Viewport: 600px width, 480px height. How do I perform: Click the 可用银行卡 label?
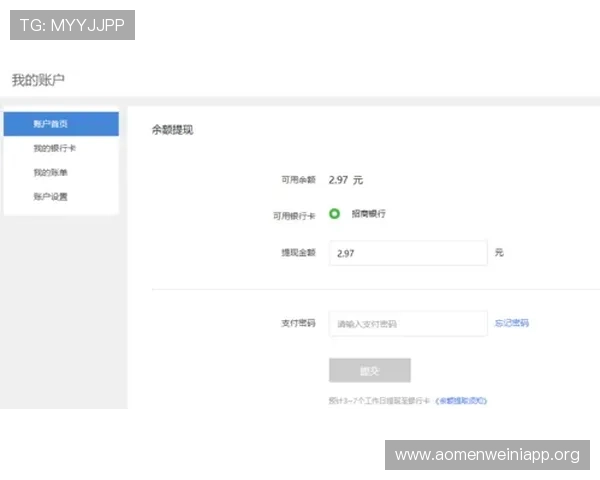pyautogui.click(x=294, y=216)
